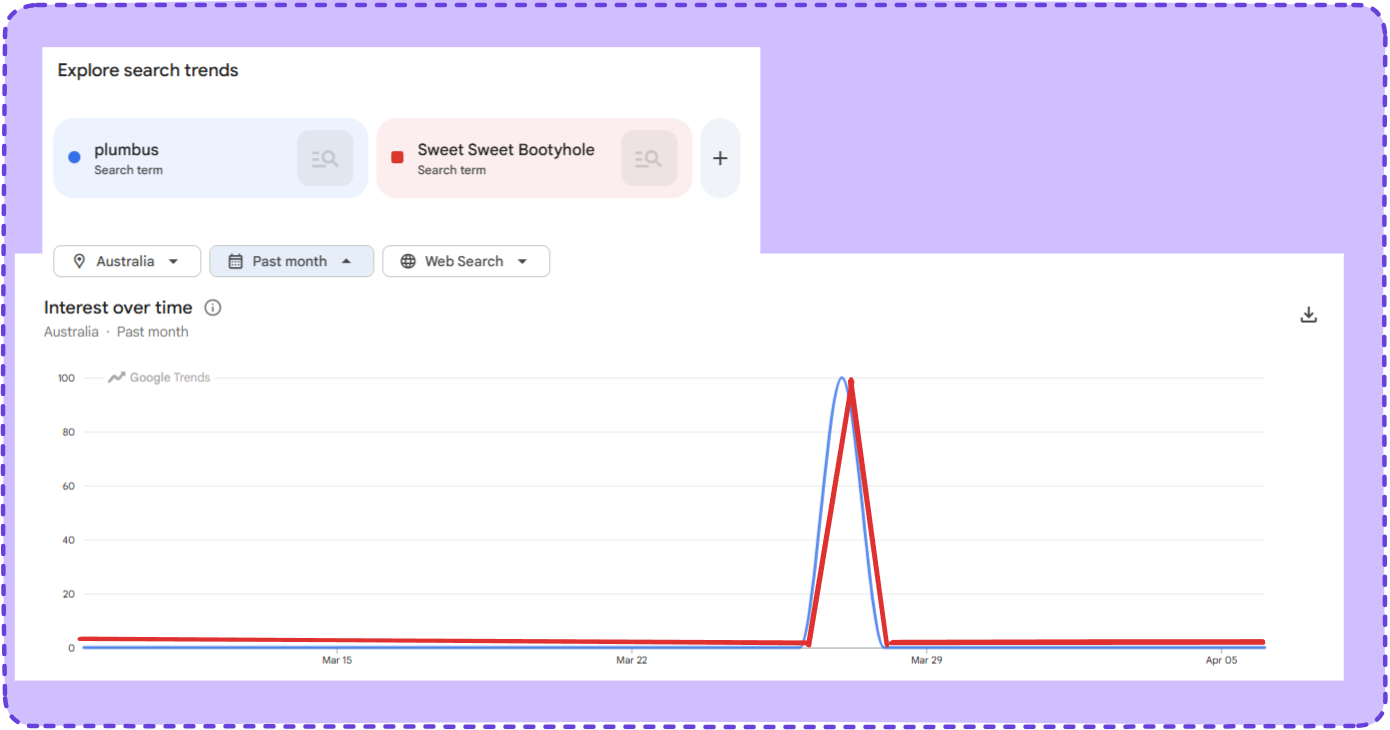Download the Interest over time chart data
Screen dimensions: 1390x730
1308,315
